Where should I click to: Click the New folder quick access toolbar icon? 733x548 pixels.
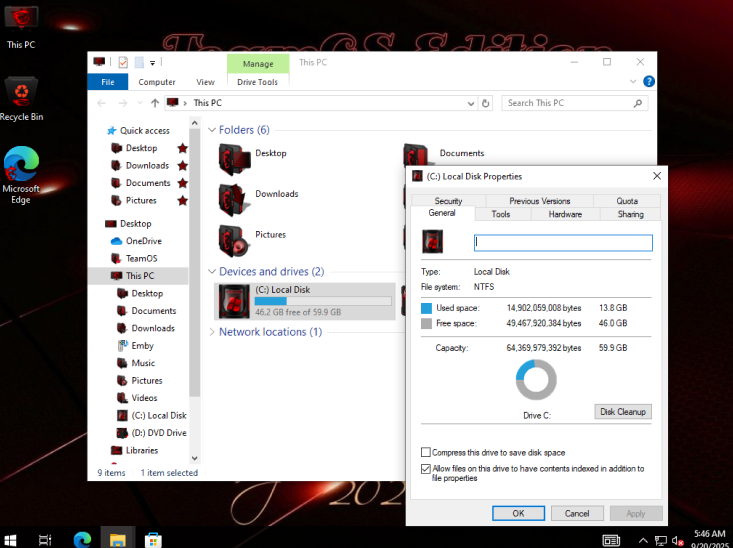pos(139,62)
